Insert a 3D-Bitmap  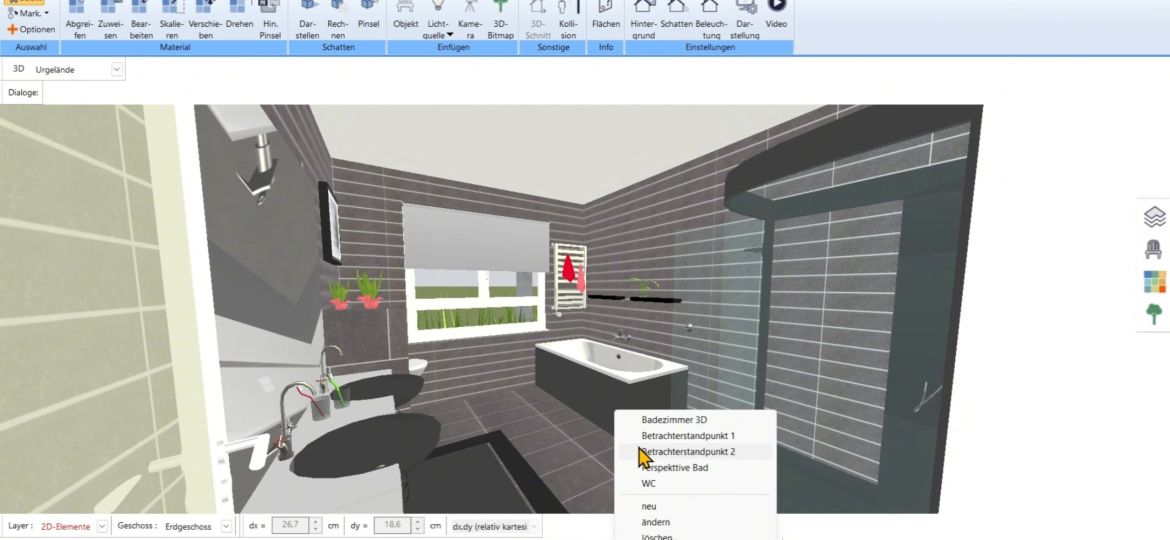tap(501, 20)
